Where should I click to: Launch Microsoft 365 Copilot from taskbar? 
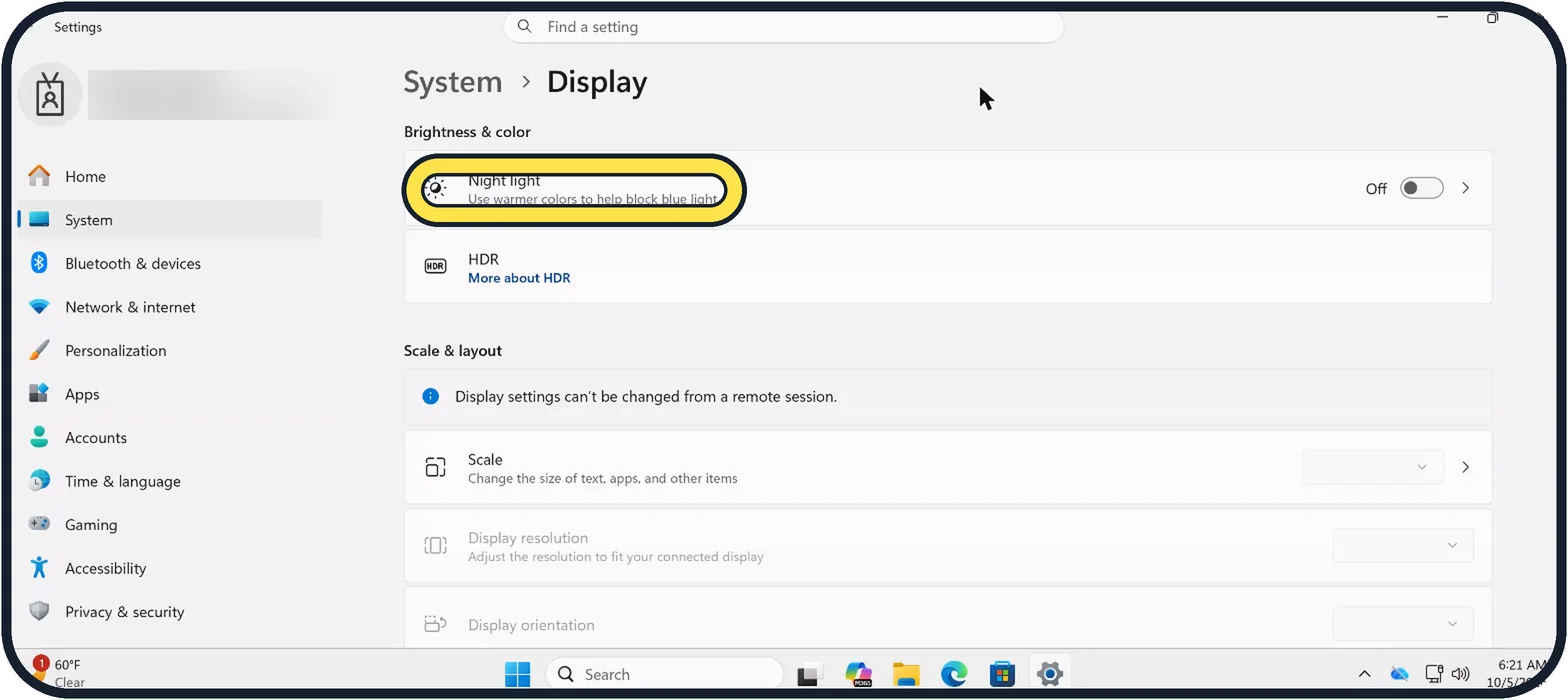[x=858, y=675]
